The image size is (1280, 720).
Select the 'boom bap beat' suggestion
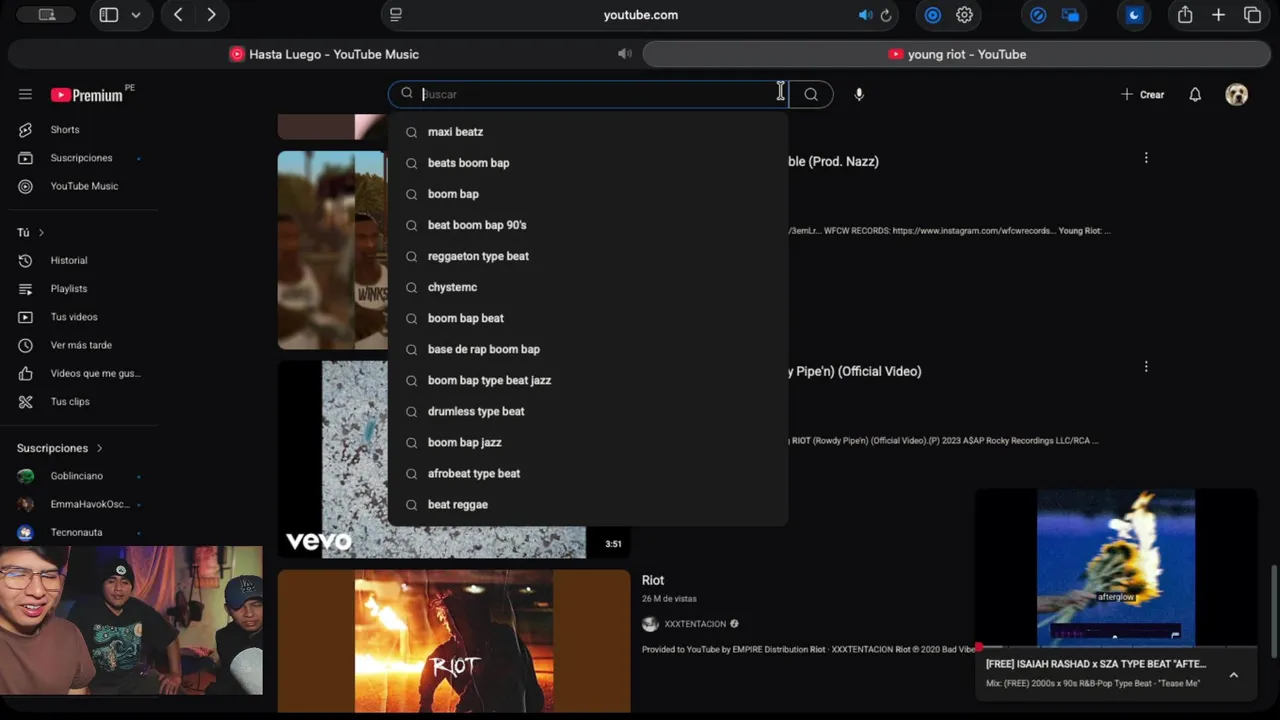[x=588, y=318]
